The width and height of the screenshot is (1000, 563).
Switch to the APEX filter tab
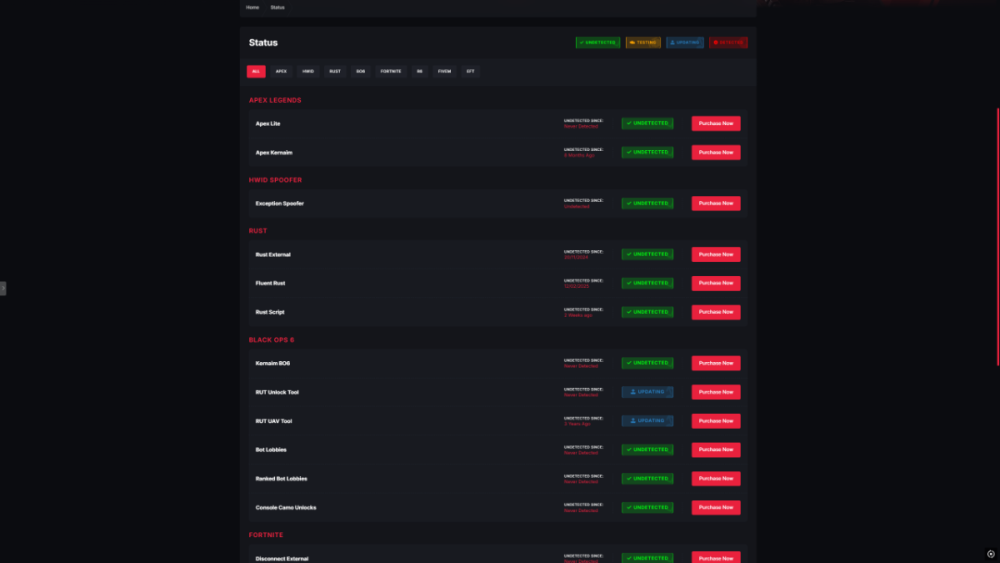(x=282, y=72)
